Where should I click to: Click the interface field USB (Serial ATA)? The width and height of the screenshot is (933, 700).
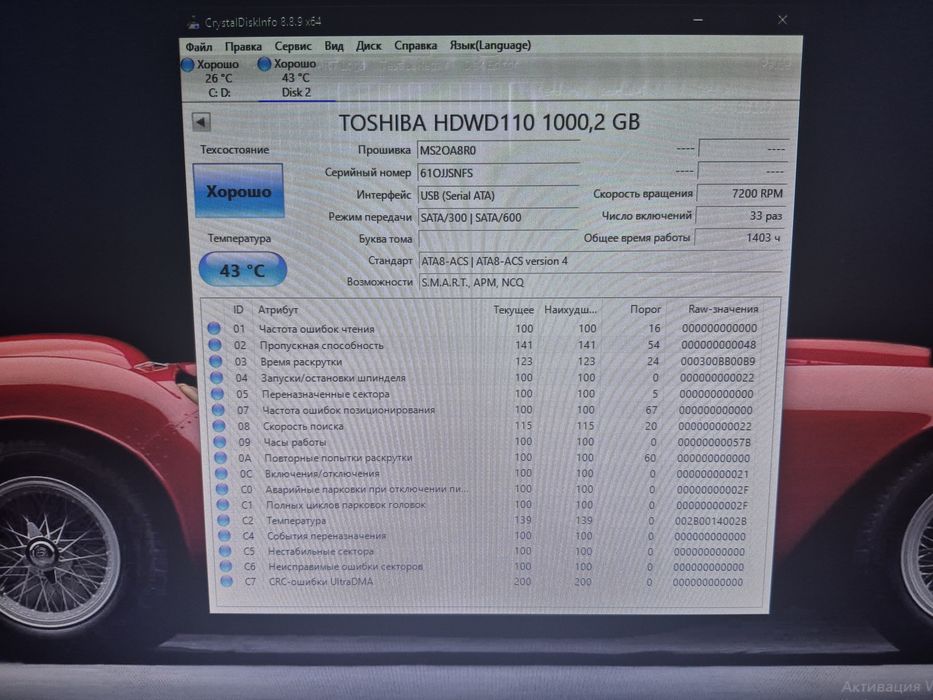(497, 195)
